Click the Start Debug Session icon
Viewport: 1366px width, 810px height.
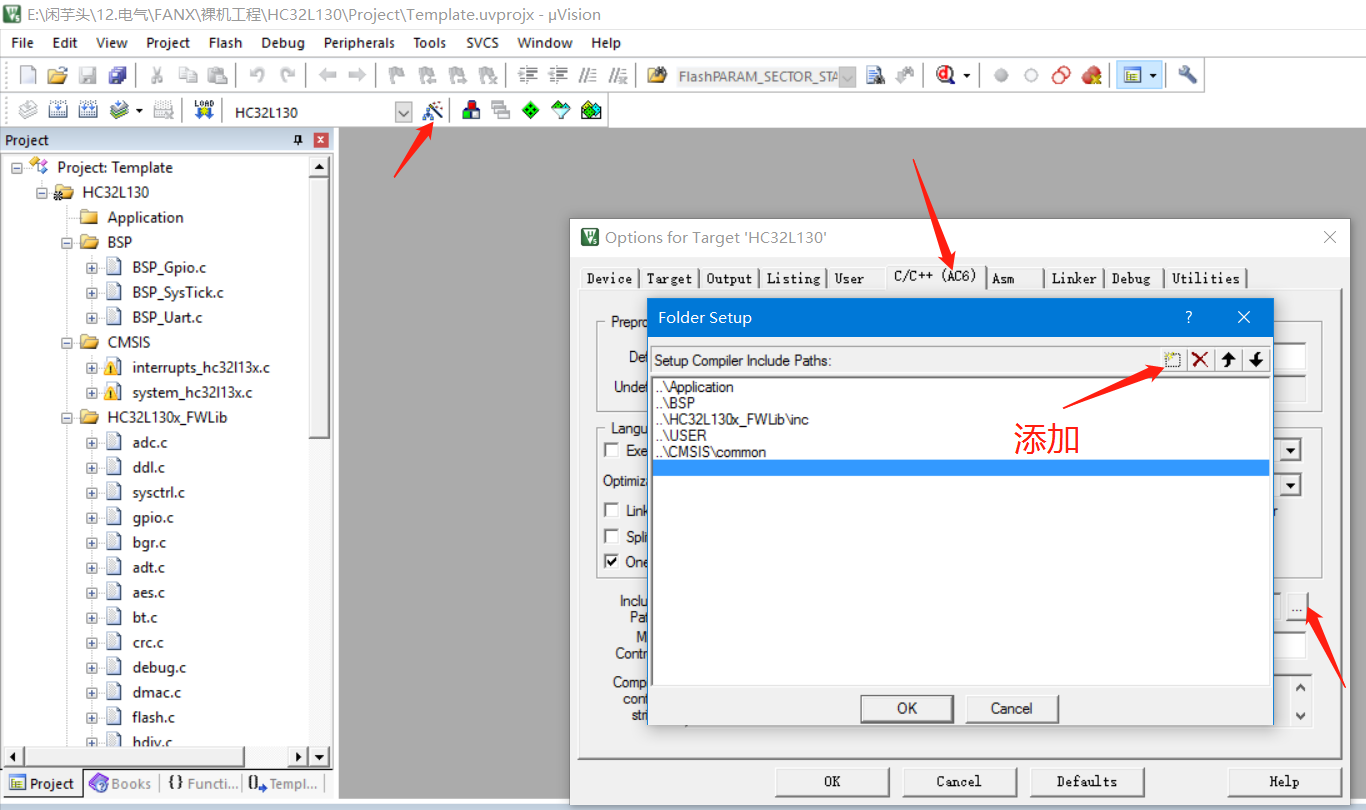tap(945, 75)
